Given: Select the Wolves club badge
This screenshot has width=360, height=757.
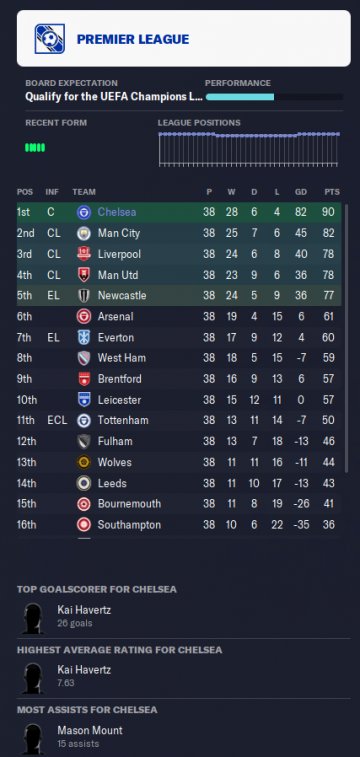Looking at the screenshot, I should (x=84, y=463).
